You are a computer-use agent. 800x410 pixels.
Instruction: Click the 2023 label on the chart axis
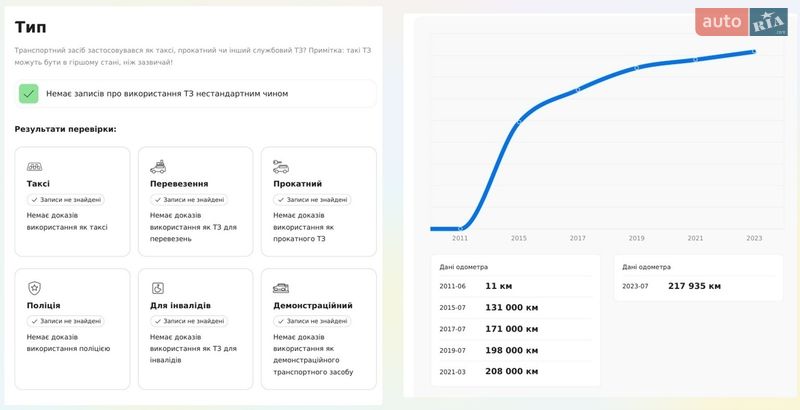point(754,238)
